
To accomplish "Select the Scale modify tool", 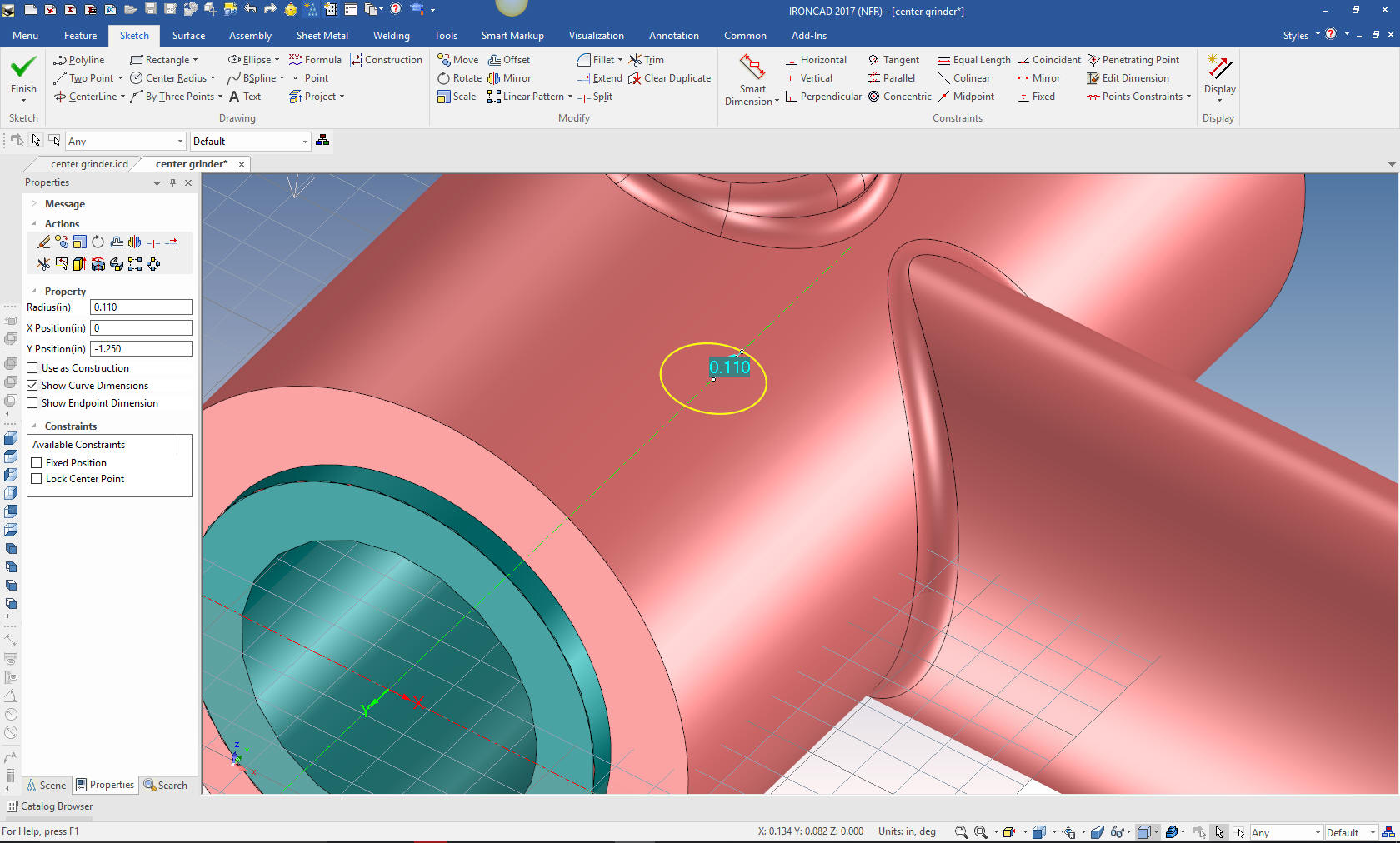I will pos(457,97).
